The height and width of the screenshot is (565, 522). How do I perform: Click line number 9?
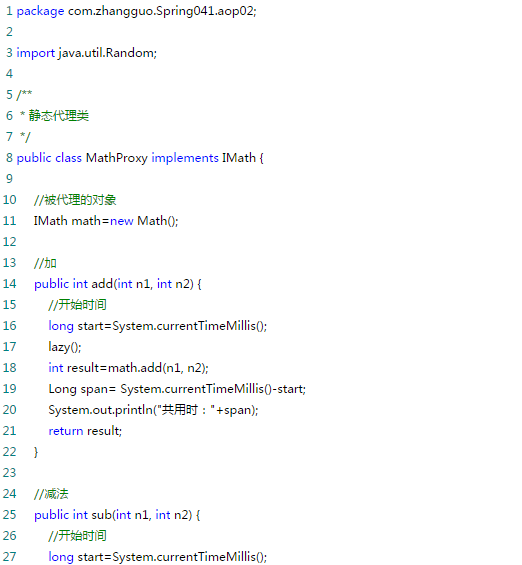[10, 179]
